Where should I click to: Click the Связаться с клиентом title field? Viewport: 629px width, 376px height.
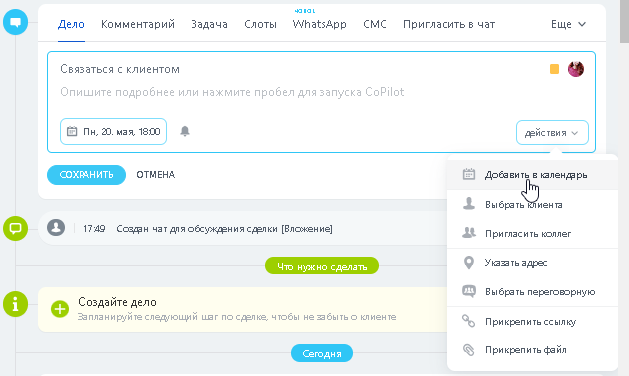click(x=120, y=69)
